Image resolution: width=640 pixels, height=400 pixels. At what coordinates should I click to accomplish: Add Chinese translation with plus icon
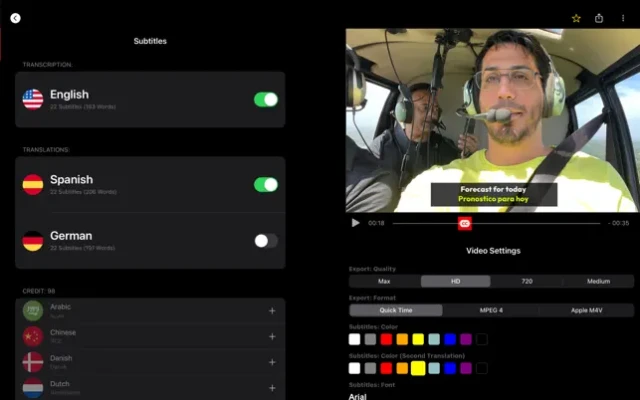(272, 336)
